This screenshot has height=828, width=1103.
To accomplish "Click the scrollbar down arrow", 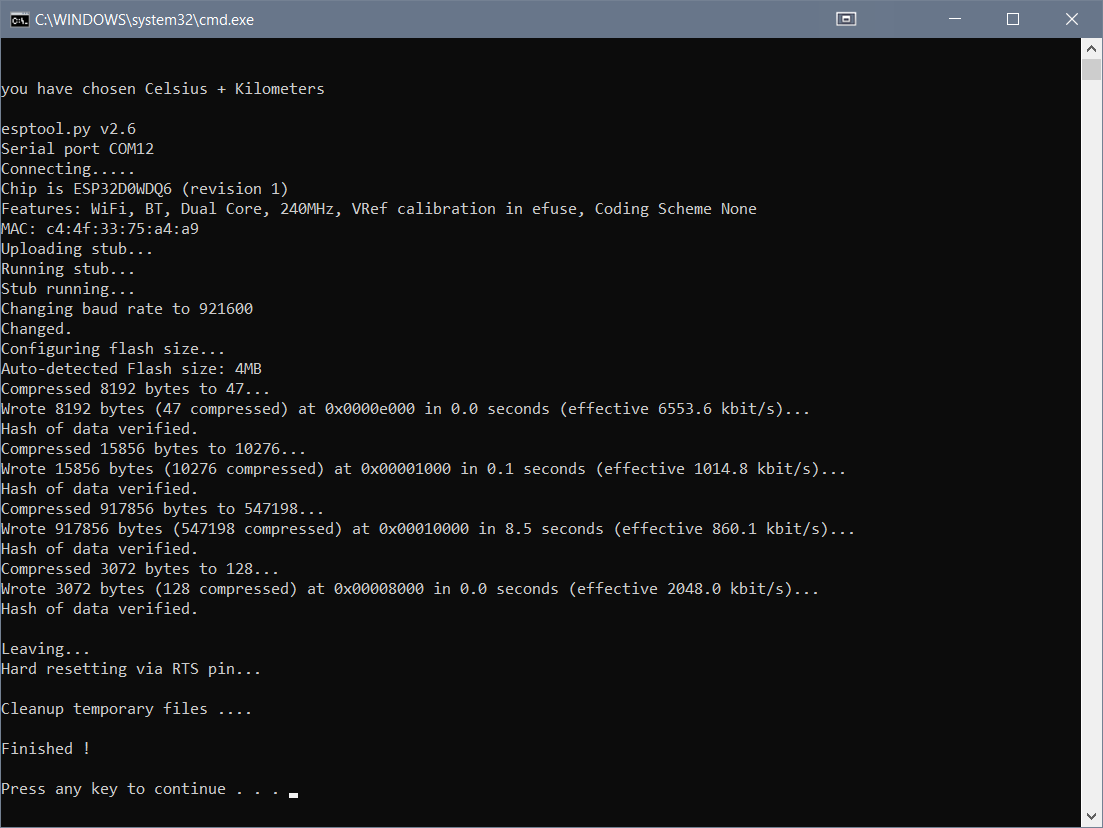I will 1091,816.
